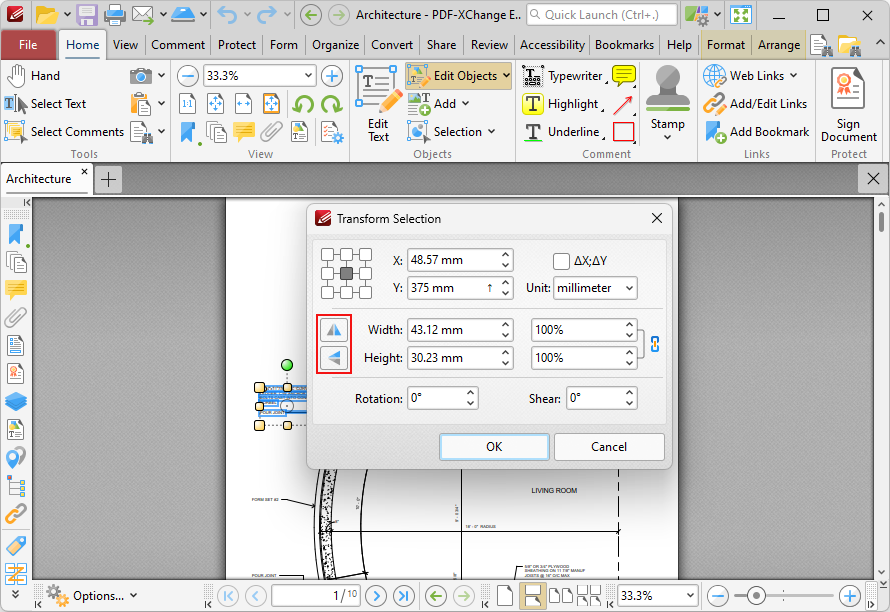The width and height of the screenshot is (890, 612).
Task: Click the Snapshot camera icon
Action: tap(140, 76)
